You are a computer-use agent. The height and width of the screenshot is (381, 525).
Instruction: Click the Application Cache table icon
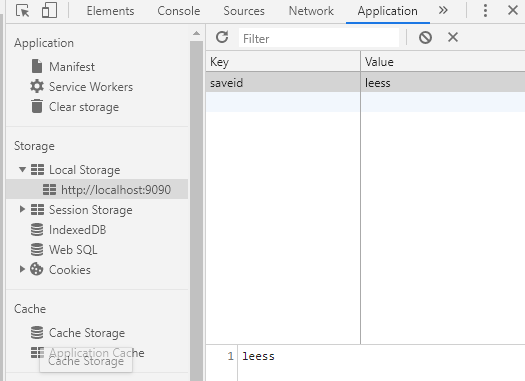37,353
